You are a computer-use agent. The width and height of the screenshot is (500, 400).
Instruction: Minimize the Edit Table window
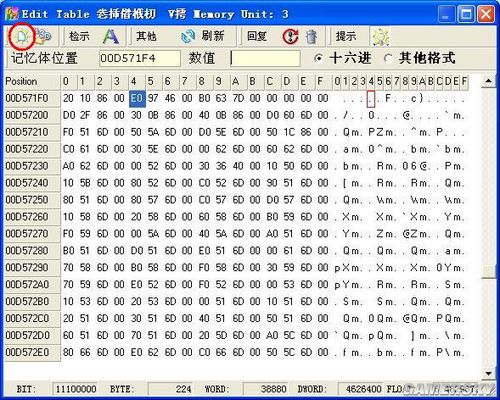(446, 15)
